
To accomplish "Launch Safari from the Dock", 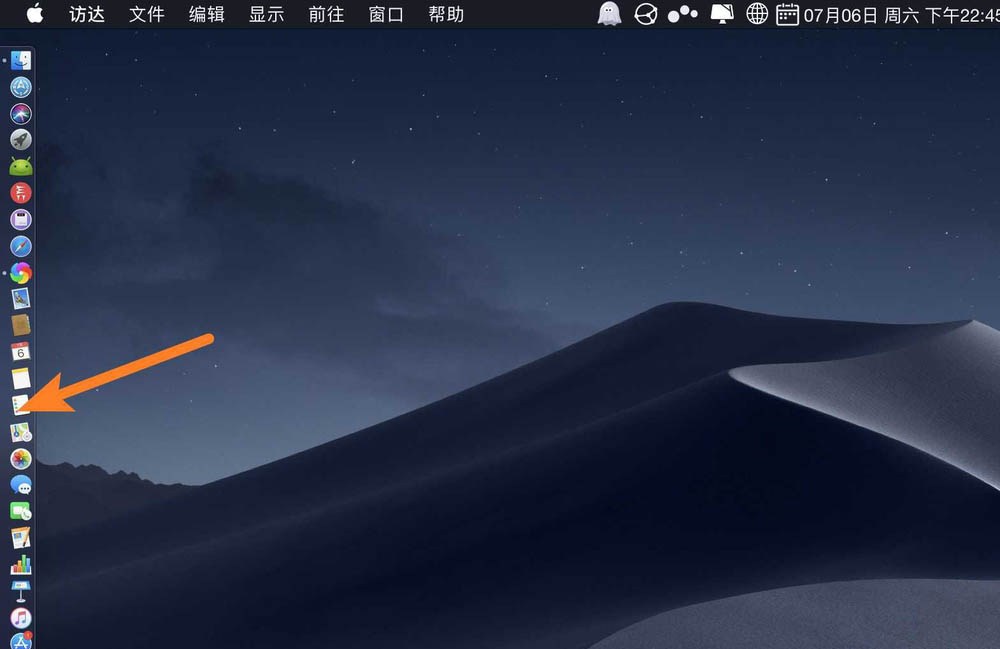I will click(21, 246).
